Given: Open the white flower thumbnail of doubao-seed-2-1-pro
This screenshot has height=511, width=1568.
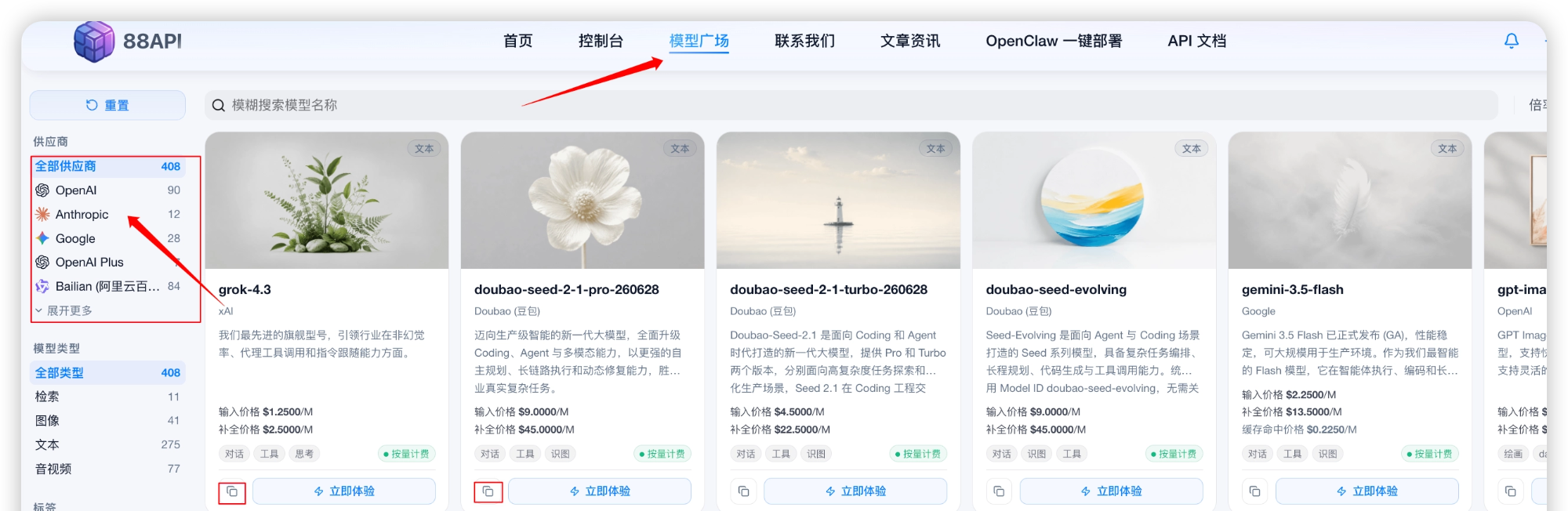Looking at the screenshot, I should pos(583,201).
